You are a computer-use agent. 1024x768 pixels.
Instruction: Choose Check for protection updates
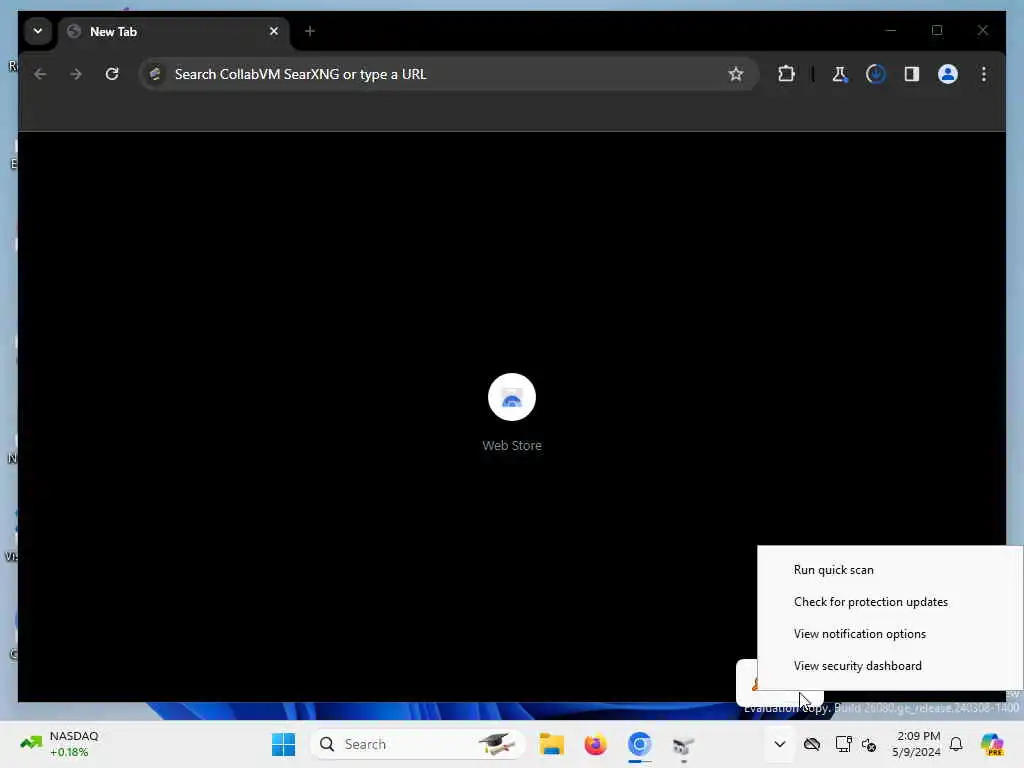[871, 601]
